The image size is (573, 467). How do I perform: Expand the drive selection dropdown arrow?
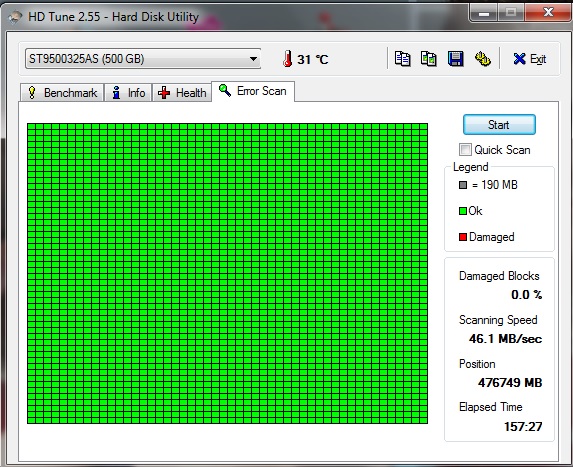(x=253, y=59)
